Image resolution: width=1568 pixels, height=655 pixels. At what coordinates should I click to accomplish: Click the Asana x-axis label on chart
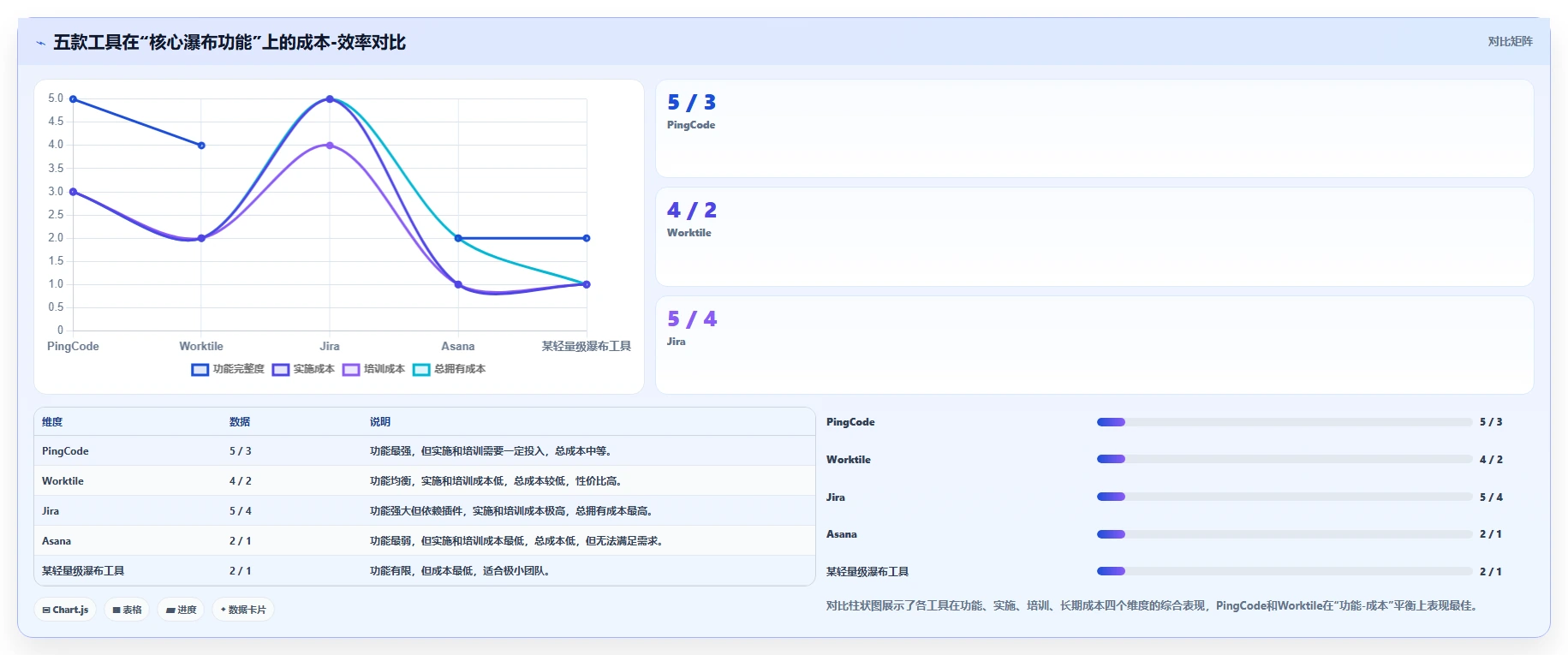(x=458, y=347)
